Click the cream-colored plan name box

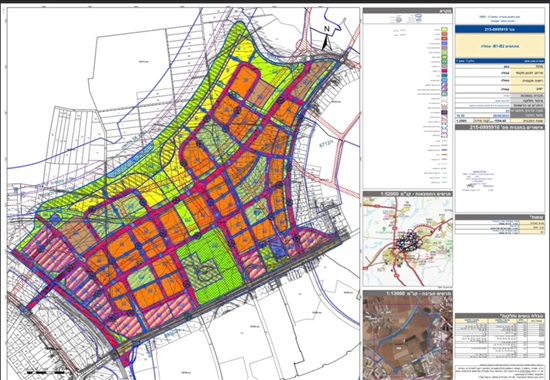pyautogui.click(x=500, y=46)
